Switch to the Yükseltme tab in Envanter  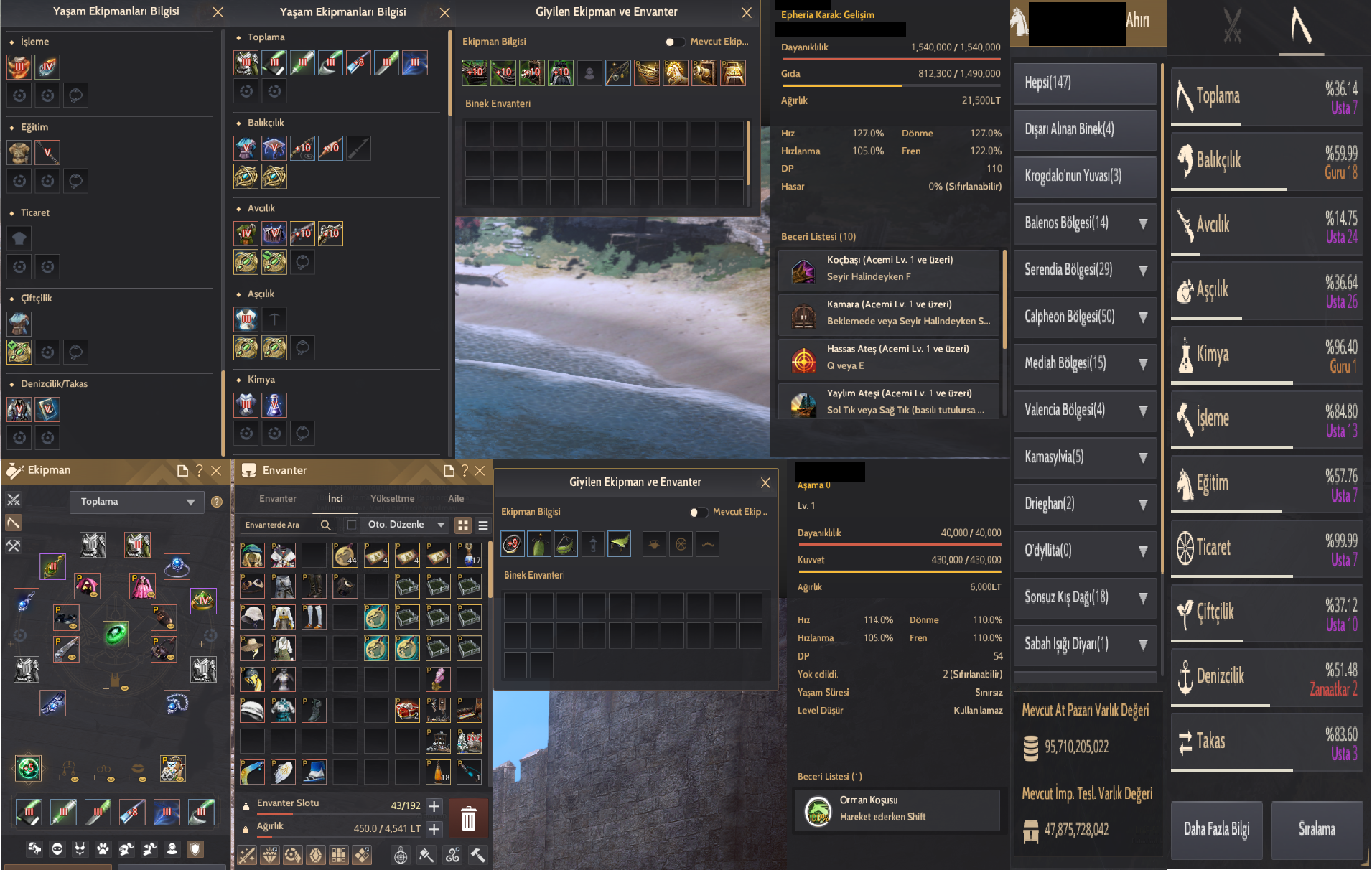click(x=392, y=499)
